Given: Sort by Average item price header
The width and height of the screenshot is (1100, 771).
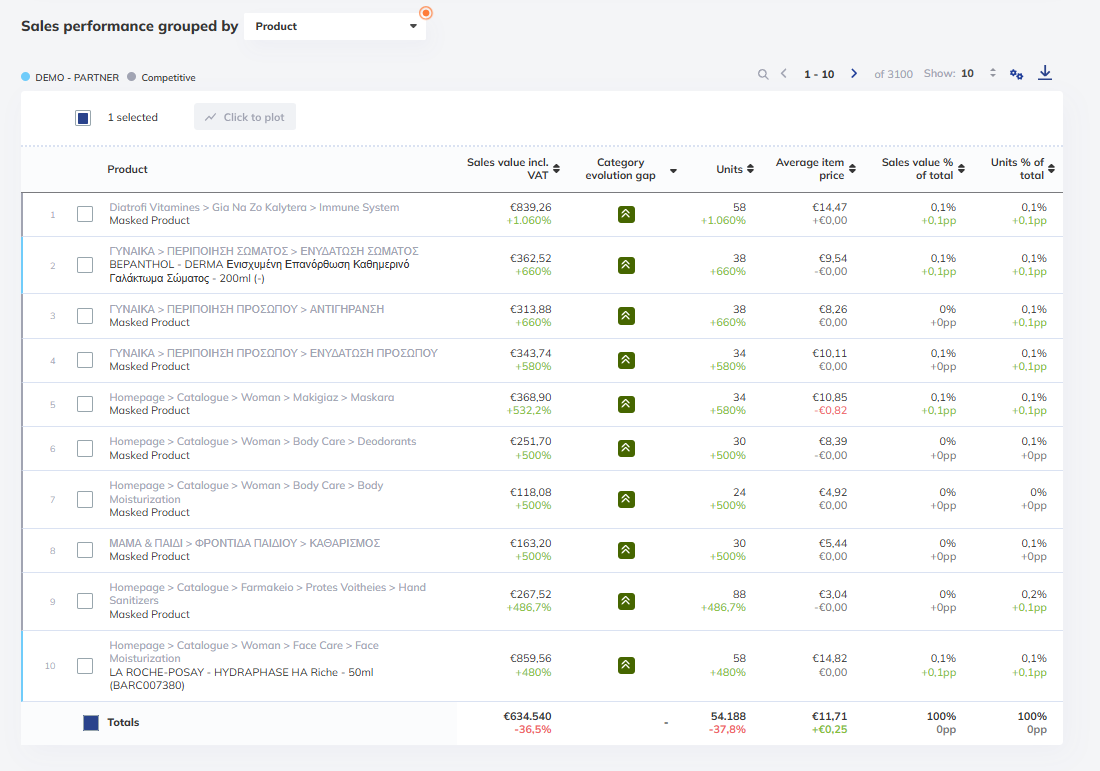Looking at the screenshot, I should [x=815, y=168].
